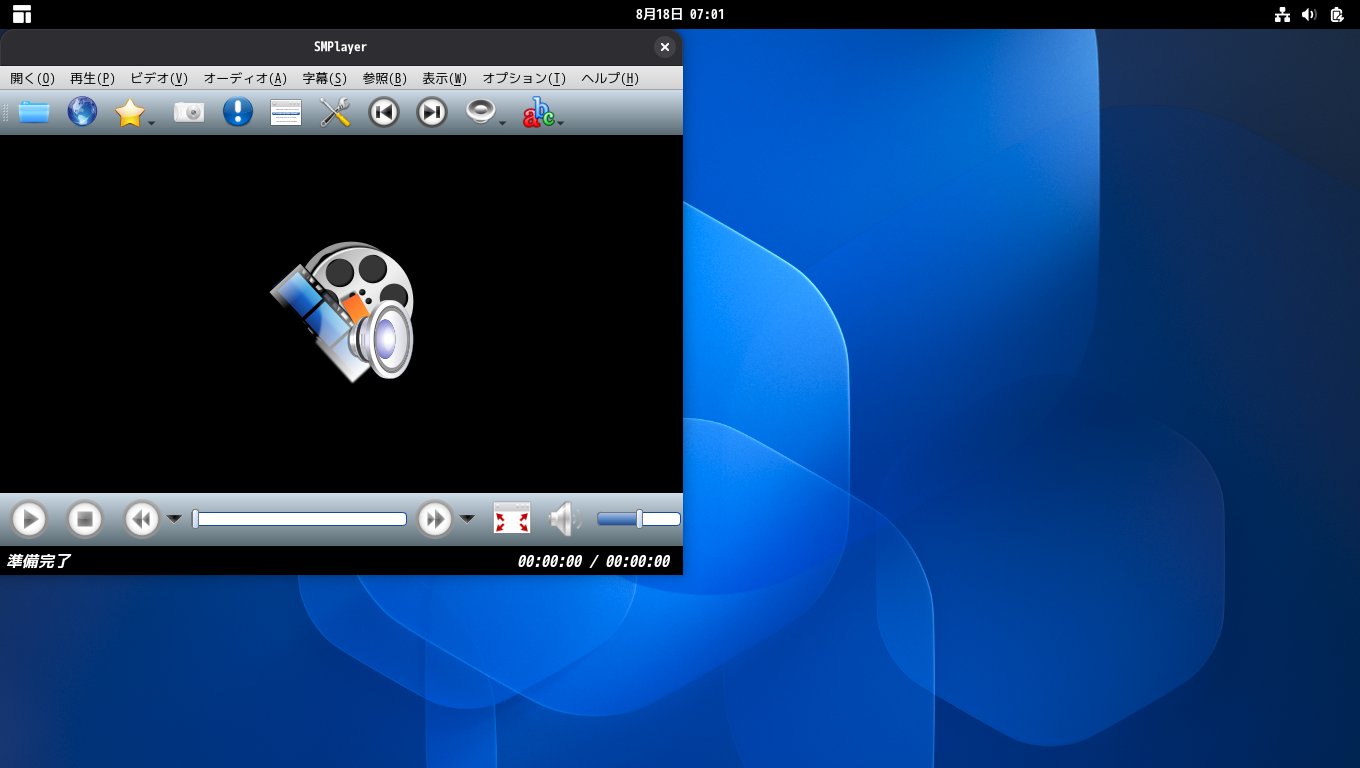The height and width of the screenshot is (768, 1360).
Task: Open the activities overview icon in top bar
Action: (22, 14)
